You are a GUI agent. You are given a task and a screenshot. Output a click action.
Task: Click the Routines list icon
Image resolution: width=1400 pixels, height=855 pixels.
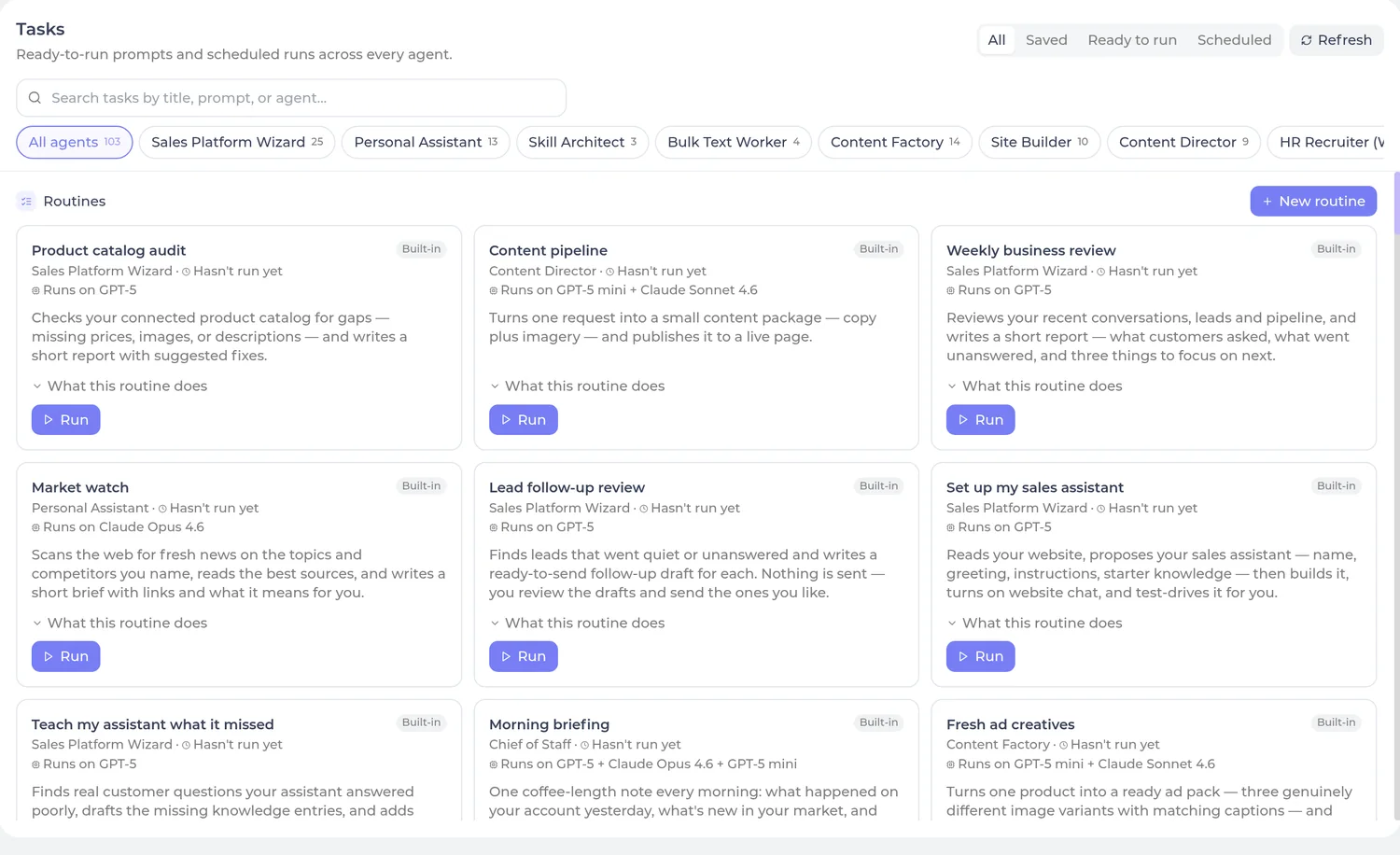pos(26,202)
